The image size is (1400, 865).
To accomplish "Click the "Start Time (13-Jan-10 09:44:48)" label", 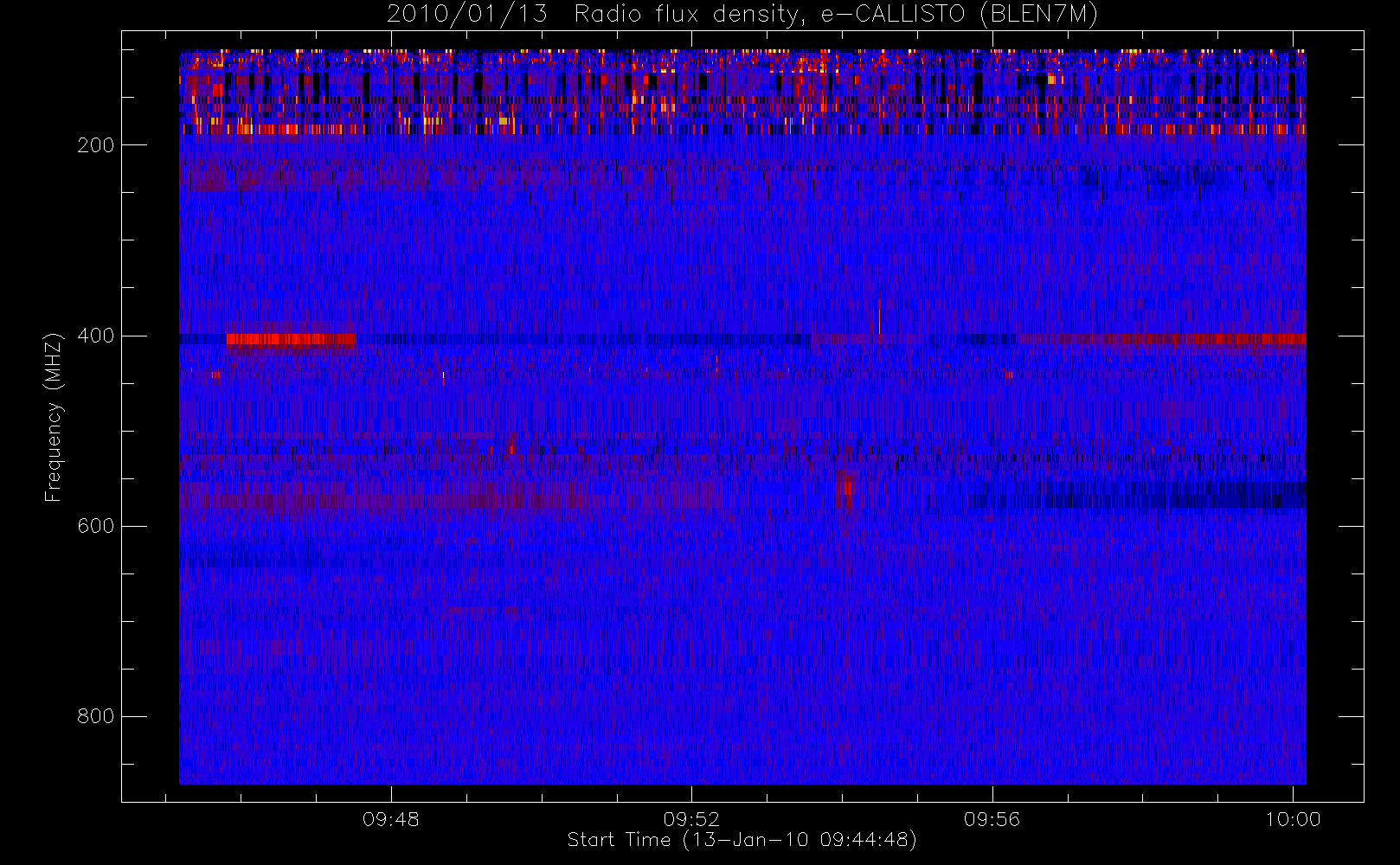I will [x=742, y=840].
